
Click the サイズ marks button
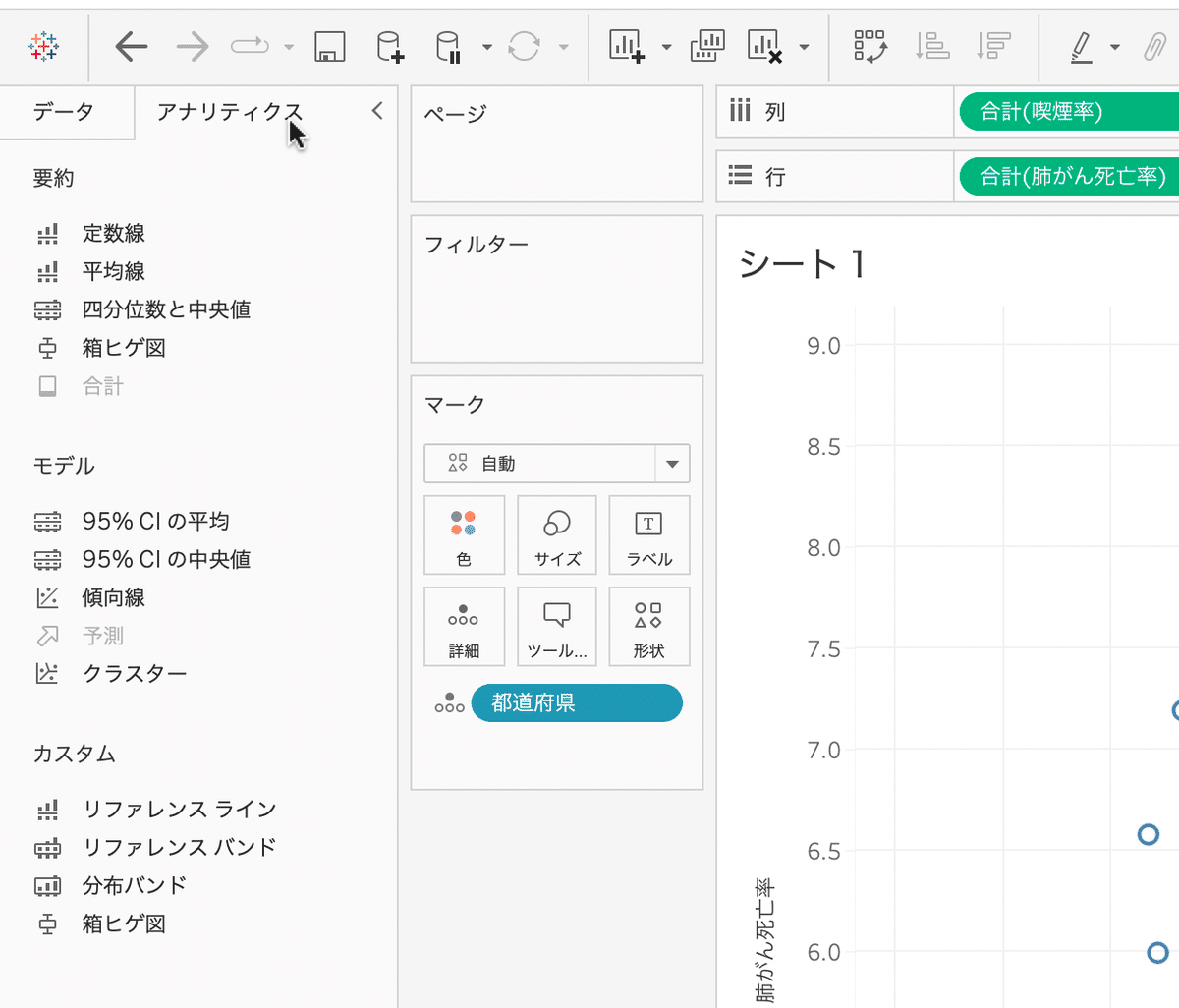(557, 535)
